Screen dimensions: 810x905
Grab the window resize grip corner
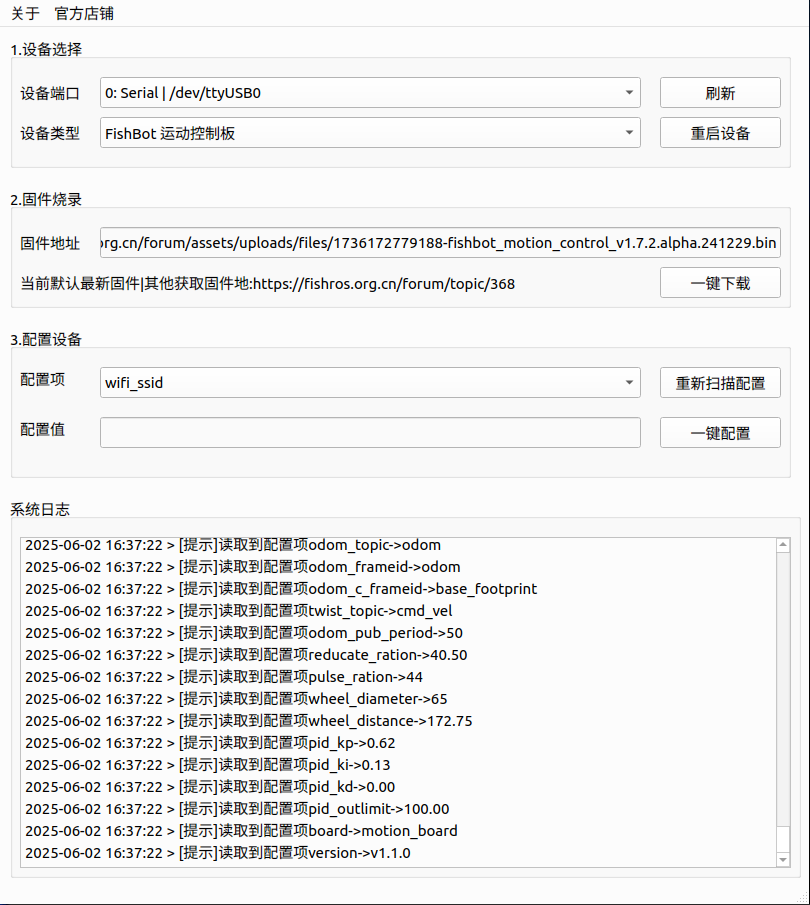click(x=803, y=897)
